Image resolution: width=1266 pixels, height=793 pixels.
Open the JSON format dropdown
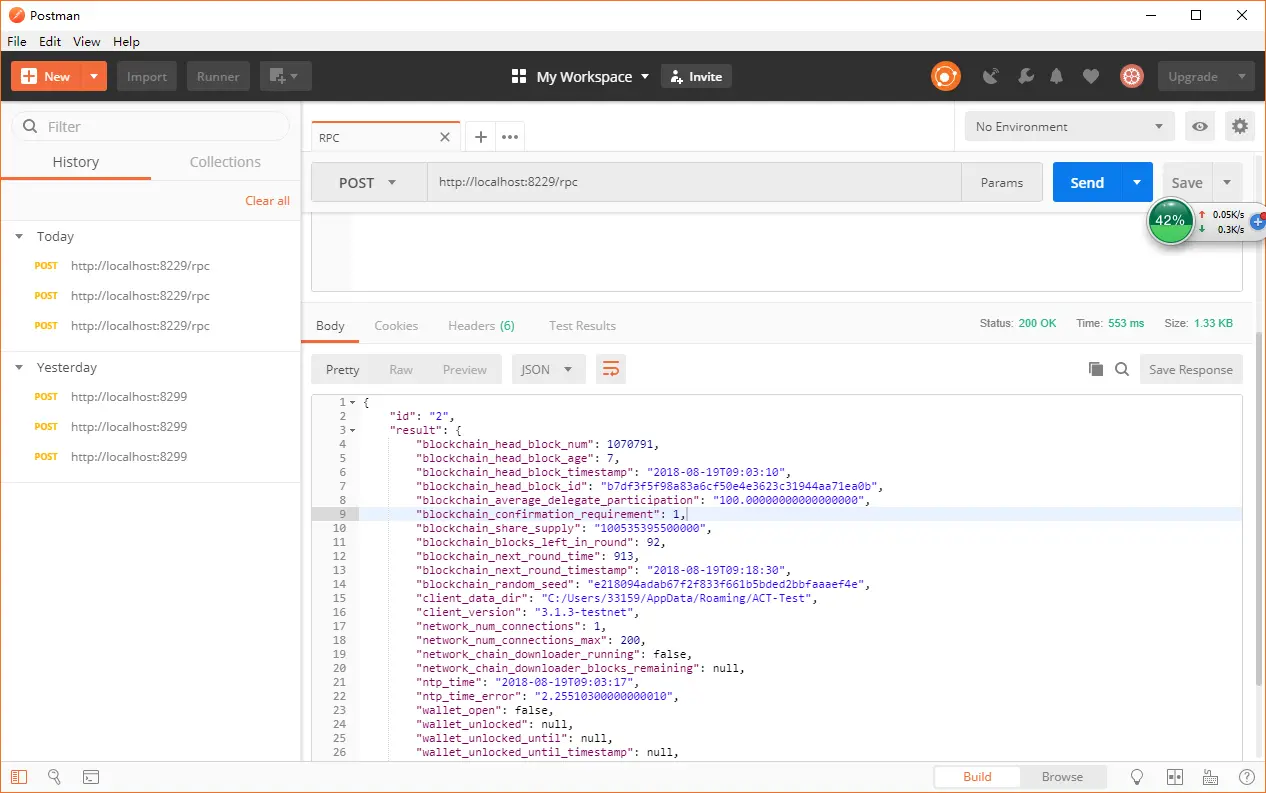(548, 369)
